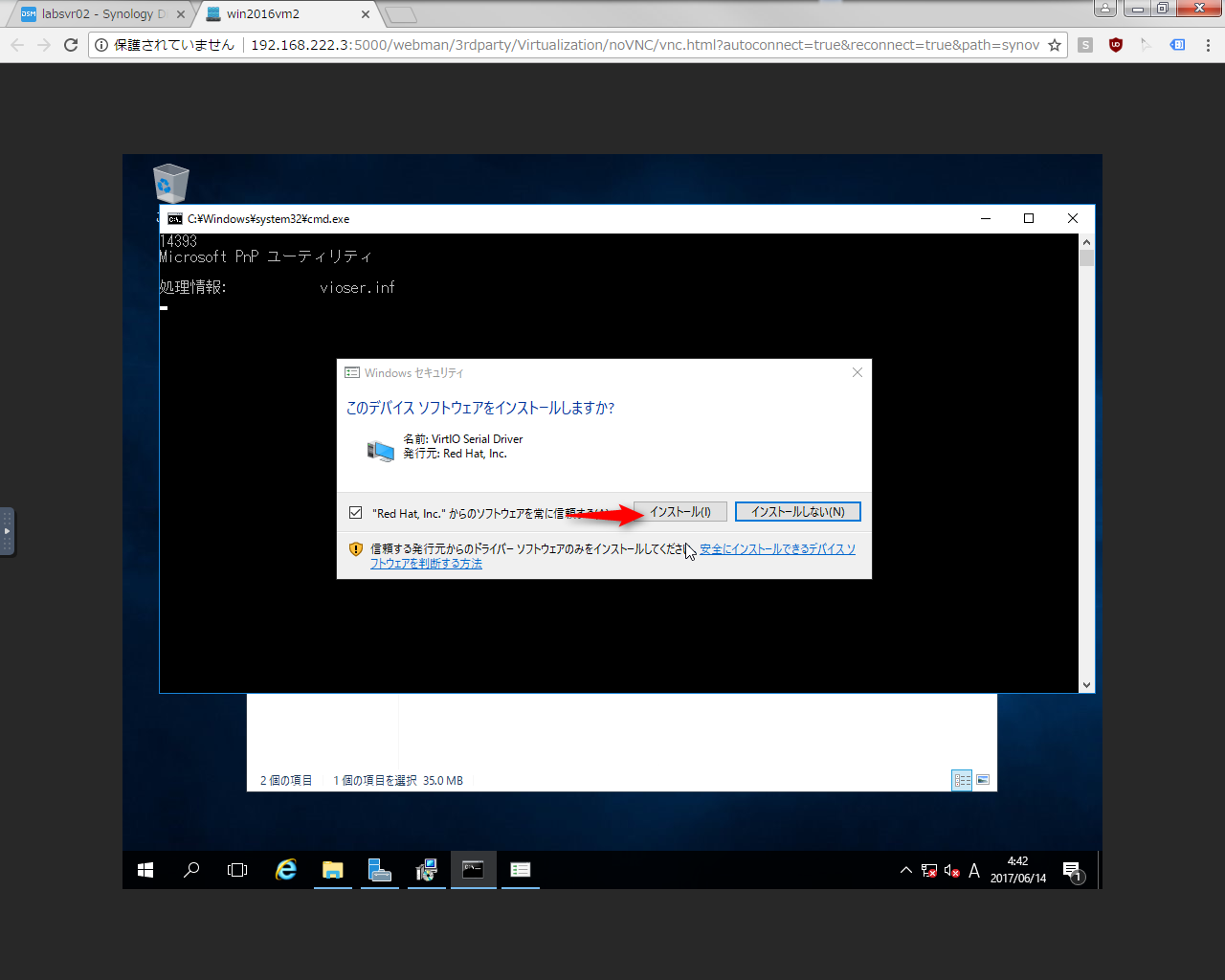Open a new browser tab
Viewport: 1225px width, 980px height.
[400, 14]
